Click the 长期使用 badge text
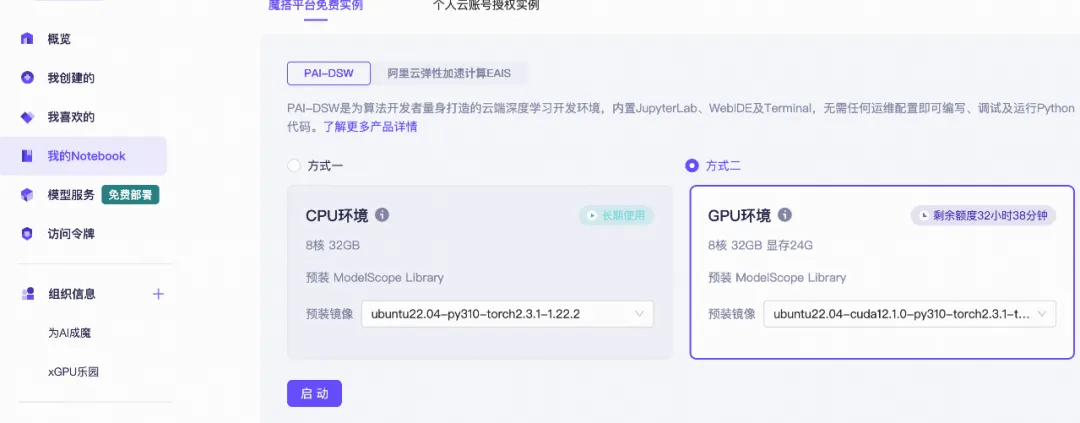Screen dimensions: 1080x423 pos(623,216)
